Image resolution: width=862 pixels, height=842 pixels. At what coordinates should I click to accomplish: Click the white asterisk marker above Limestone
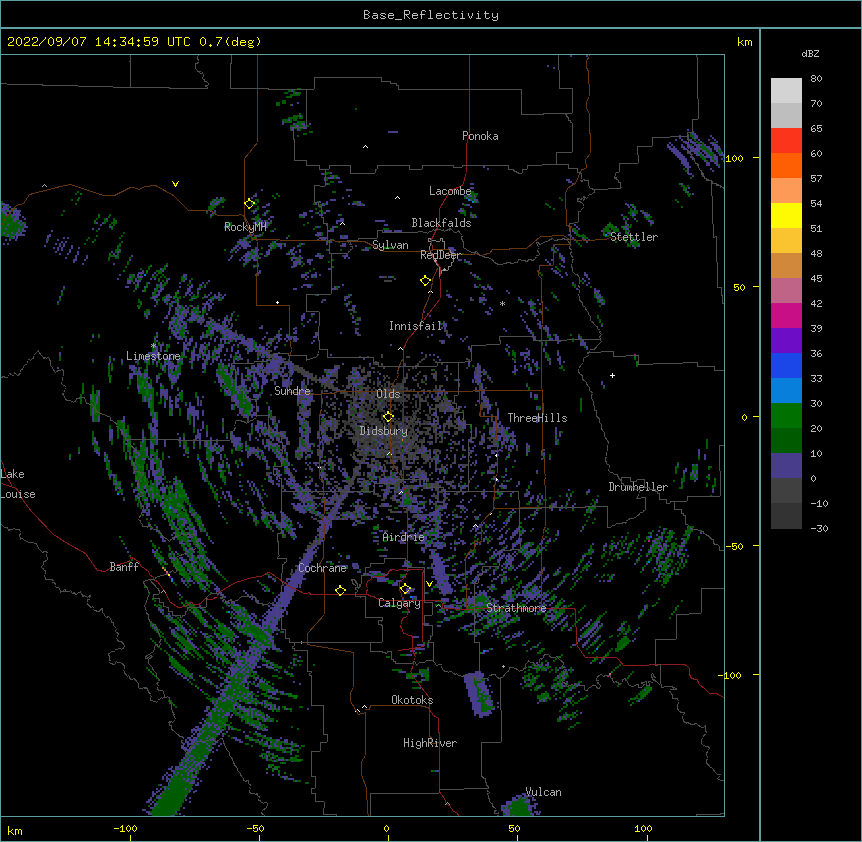[x=154, y=345]
